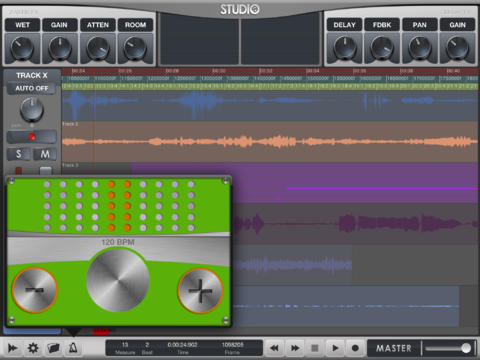Image resolution: width=480 pixels, height=360 pixels.
Task: Click the fast forward button
Action: [x=295, y=348]
